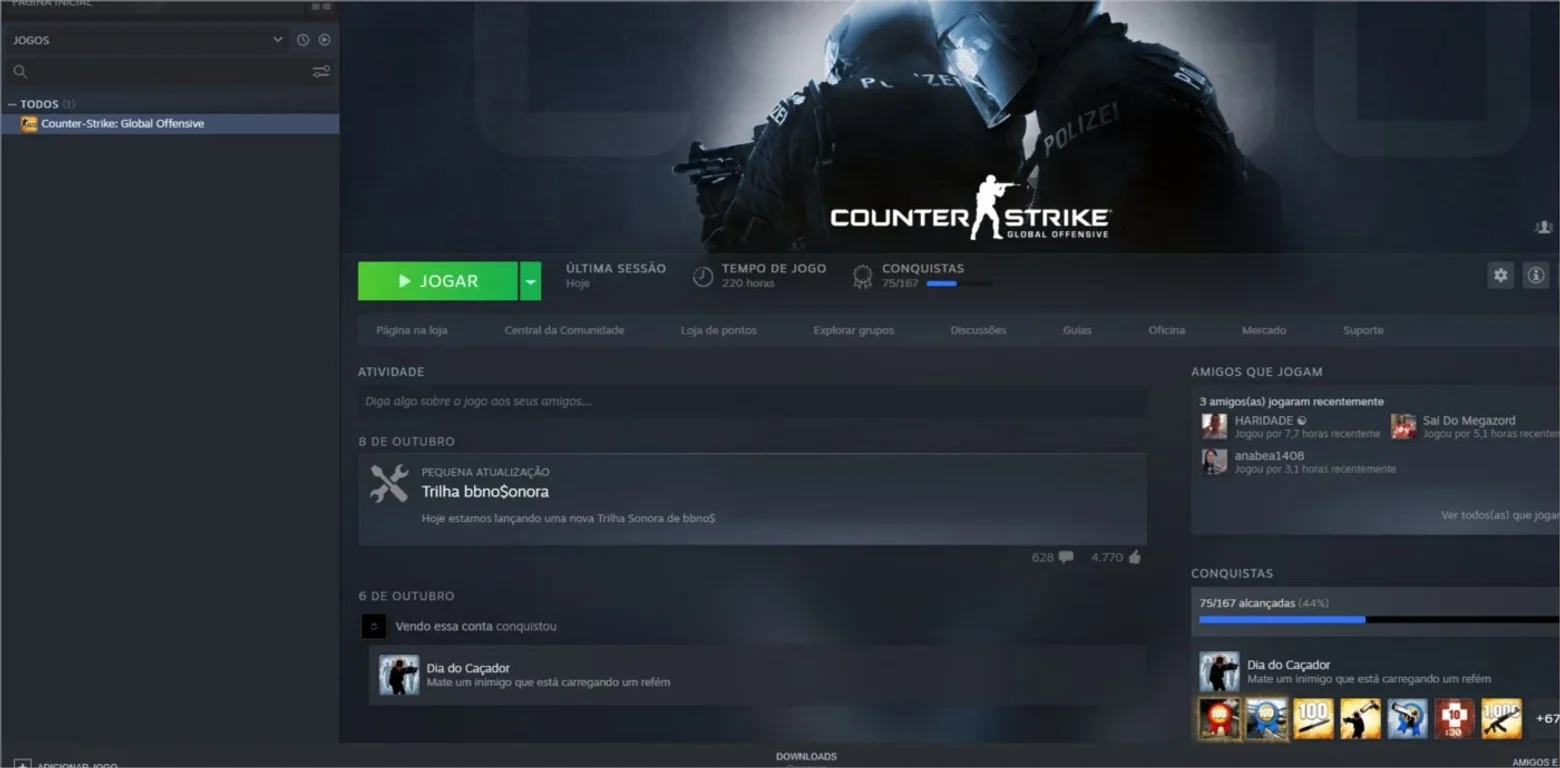Open the Trilha bbno$onora update post

click(752, 499)
